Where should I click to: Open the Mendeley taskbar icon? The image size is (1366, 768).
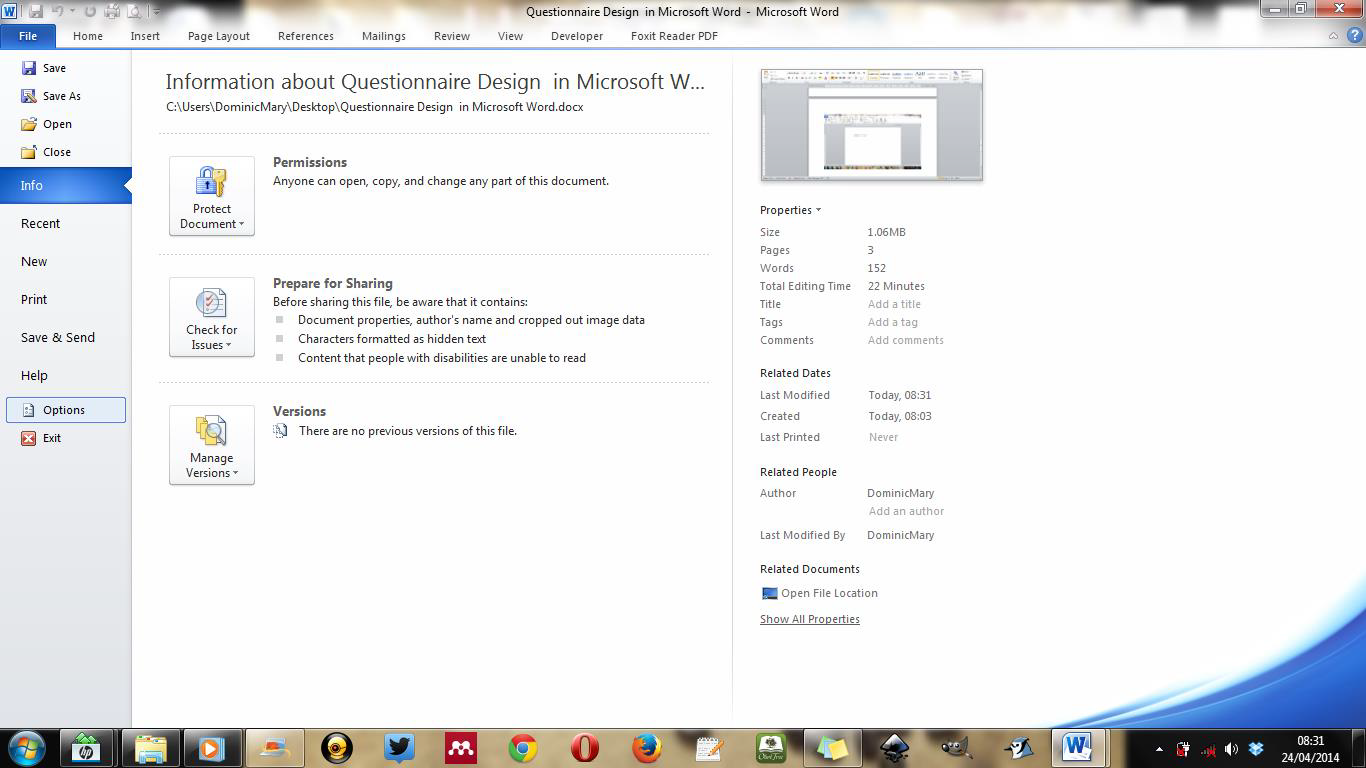tap(460, 747)
